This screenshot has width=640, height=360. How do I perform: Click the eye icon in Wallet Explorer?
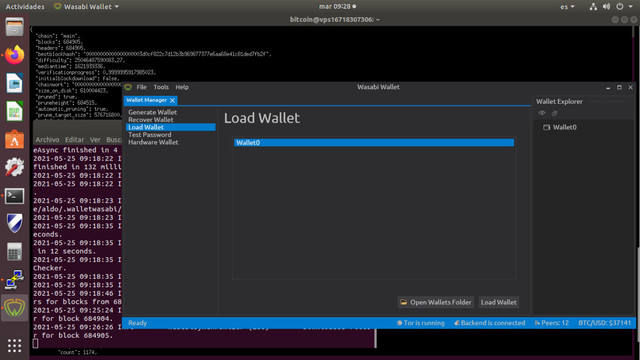point(542,113)
